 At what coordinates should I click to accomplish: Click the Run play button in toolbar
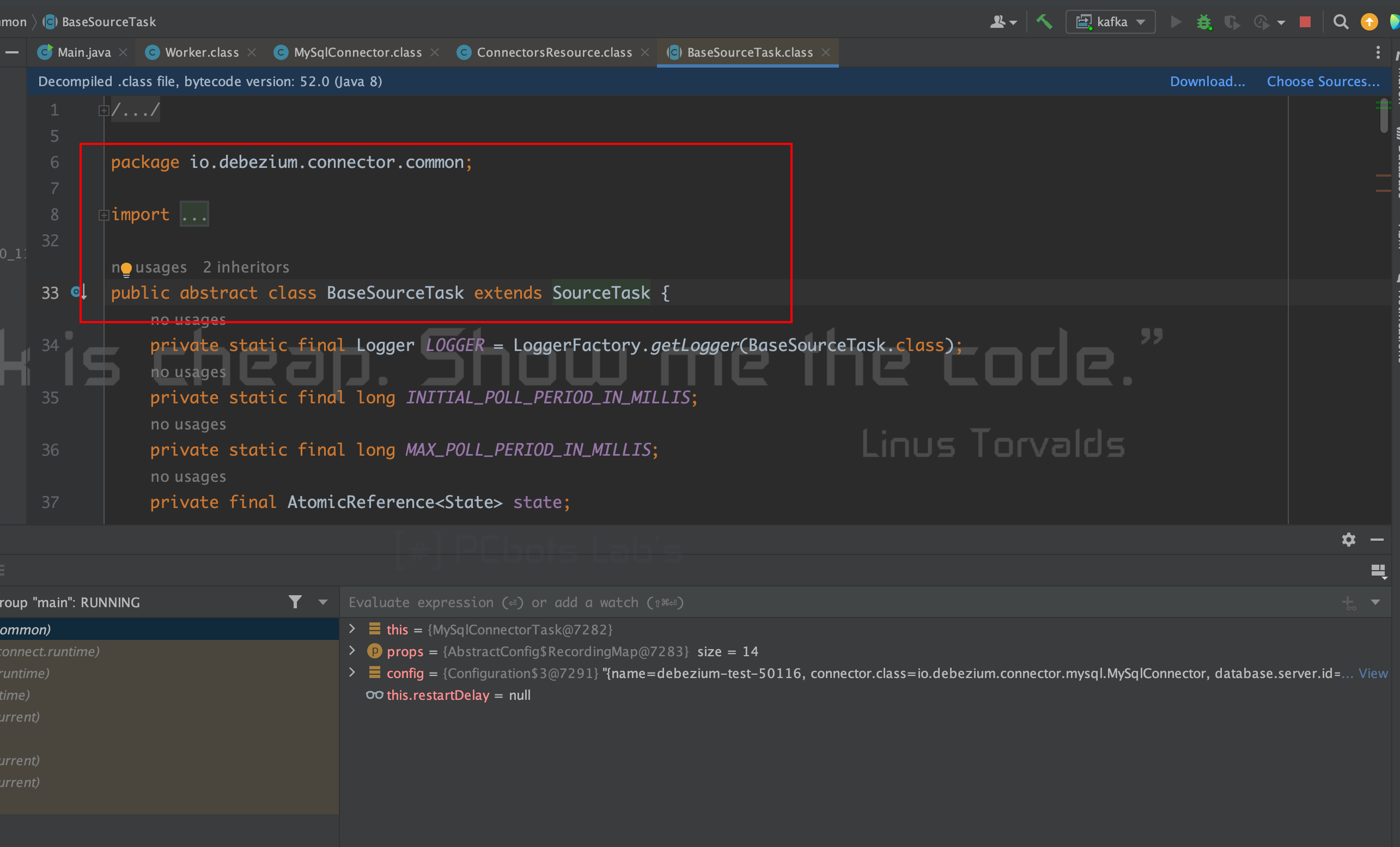click(x=1176, y=22)
